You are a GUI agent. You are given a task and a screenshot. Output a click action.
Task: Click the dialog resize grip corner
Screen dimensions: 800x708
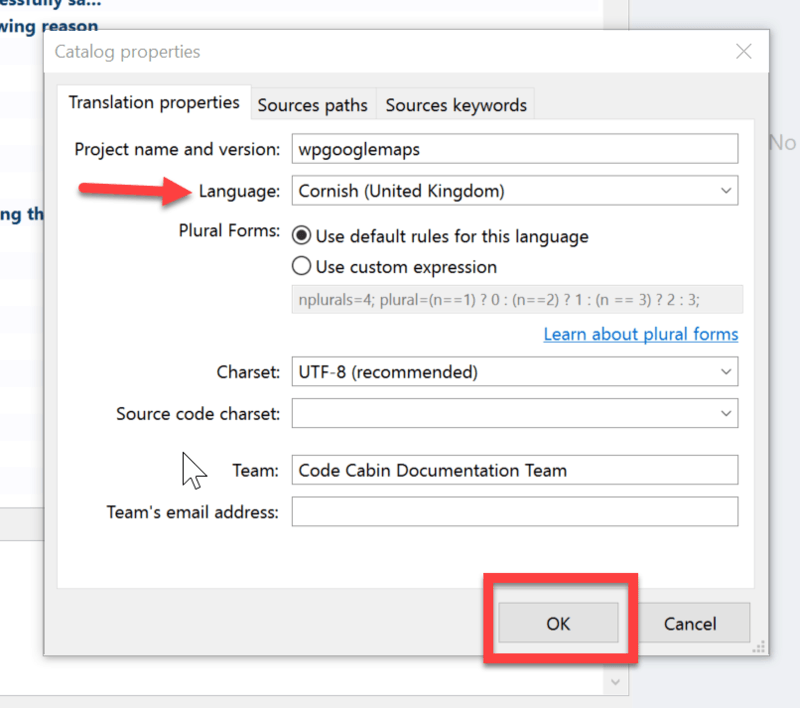(x=759, y=646)
